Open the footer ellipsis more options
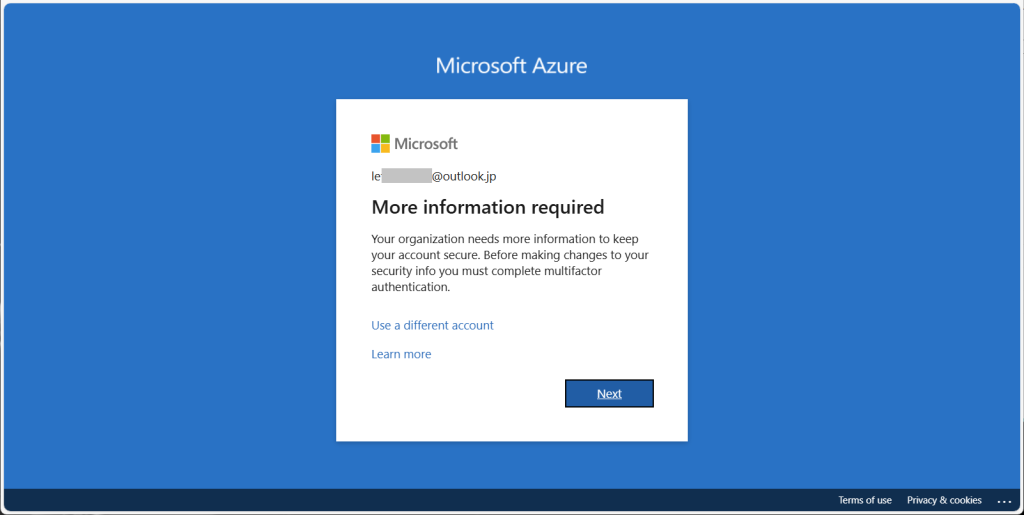This screenshot has width=1024, height=515. [1005, 501]
